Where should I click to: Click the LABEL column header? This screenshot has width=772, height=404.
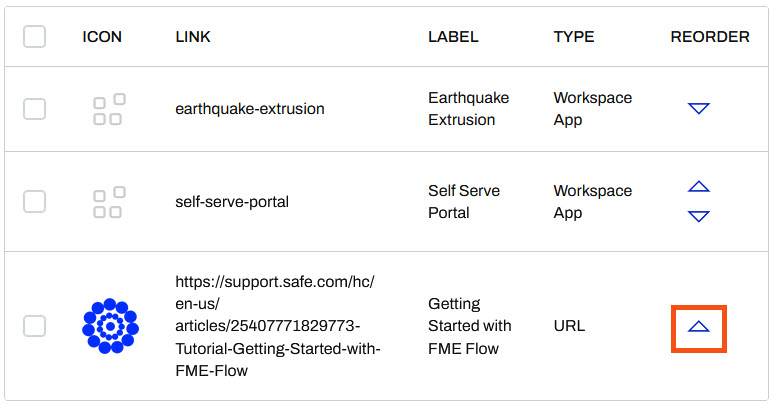coord(453,37)
